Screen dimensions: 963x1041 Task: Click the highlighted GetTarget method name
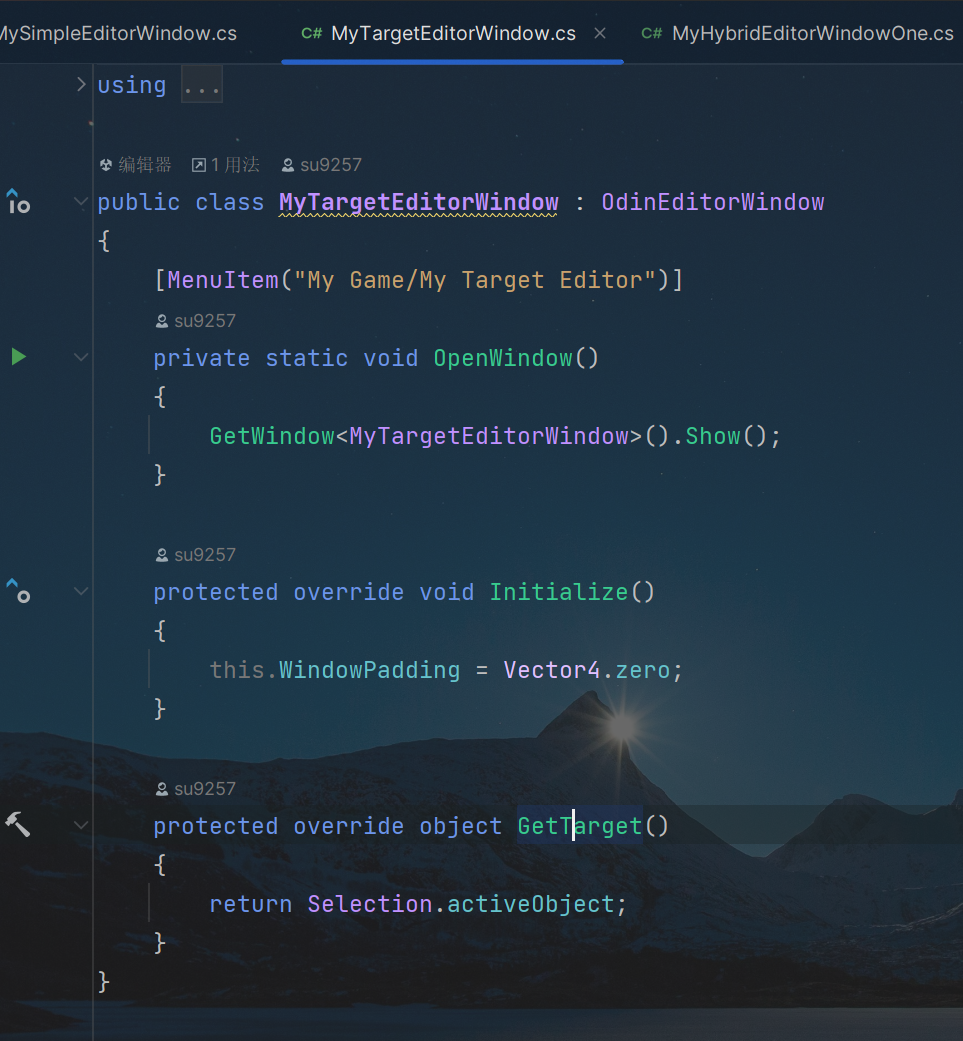580,826
